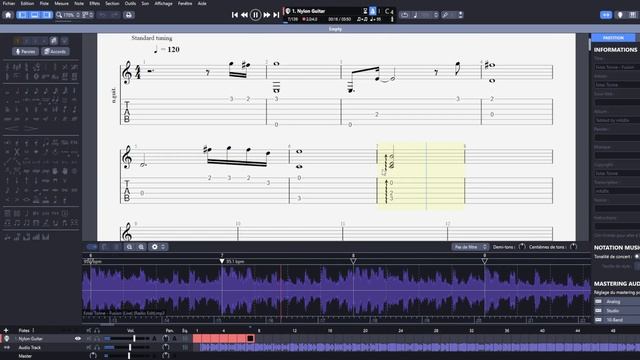640x360 pixels.
Task: Adjust the Demi-tons knob
Action: (522, 247)
